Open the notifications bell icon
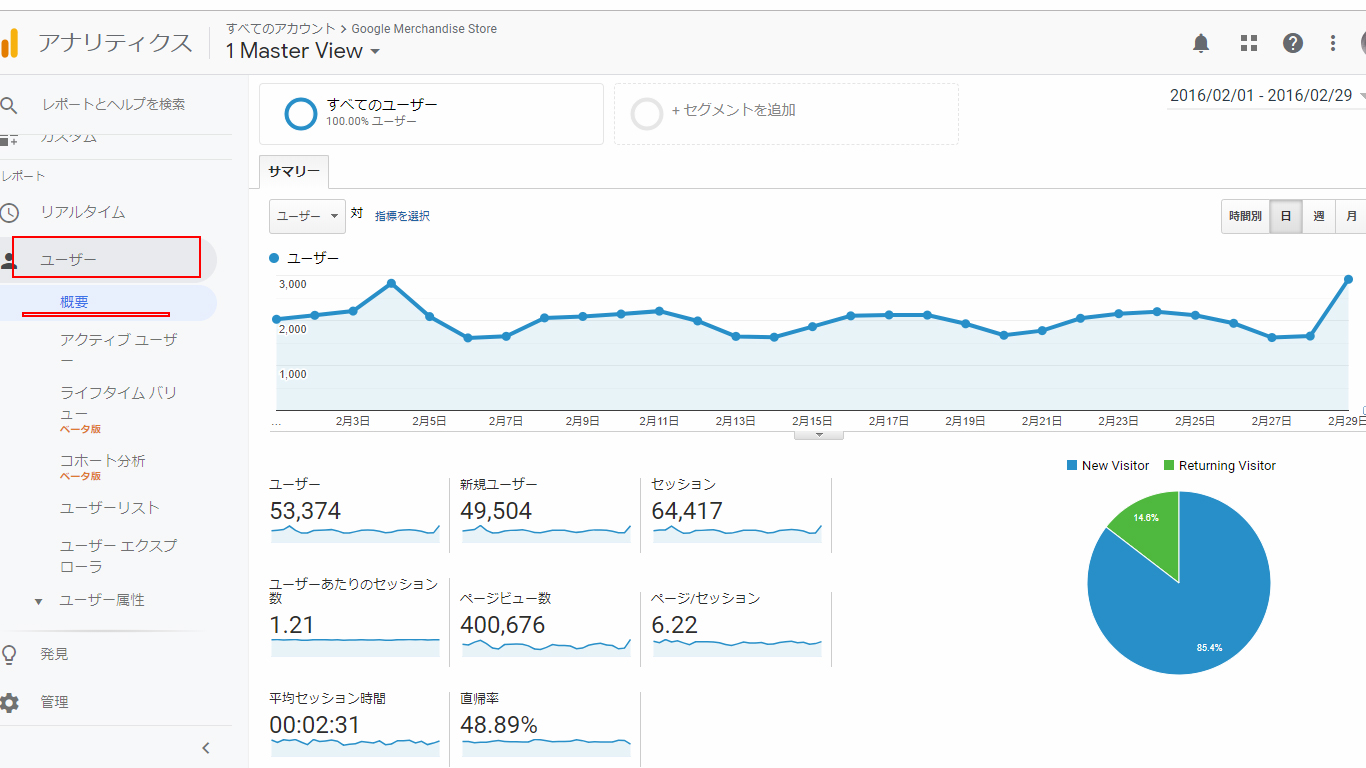Viewport: 1366px width, 768px height. pos(1201,43)
